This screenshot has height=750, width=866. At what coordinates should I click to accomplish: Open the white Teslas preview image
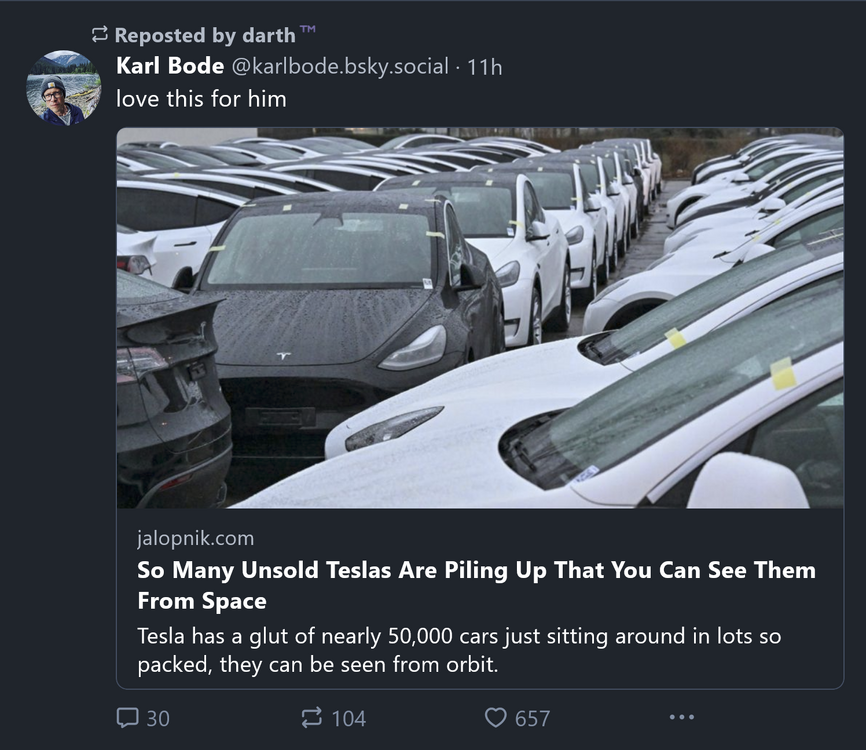click(x=477, y=320)
